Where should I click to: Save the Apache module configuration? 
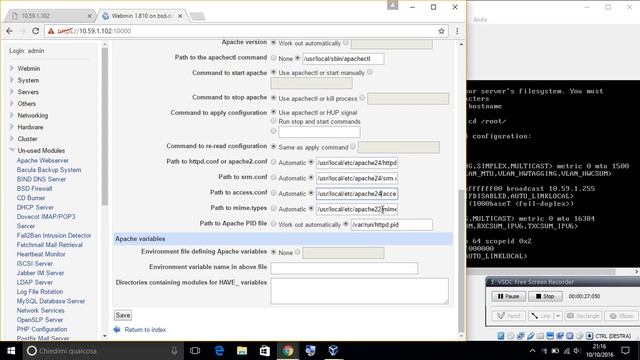coord(123,315)
